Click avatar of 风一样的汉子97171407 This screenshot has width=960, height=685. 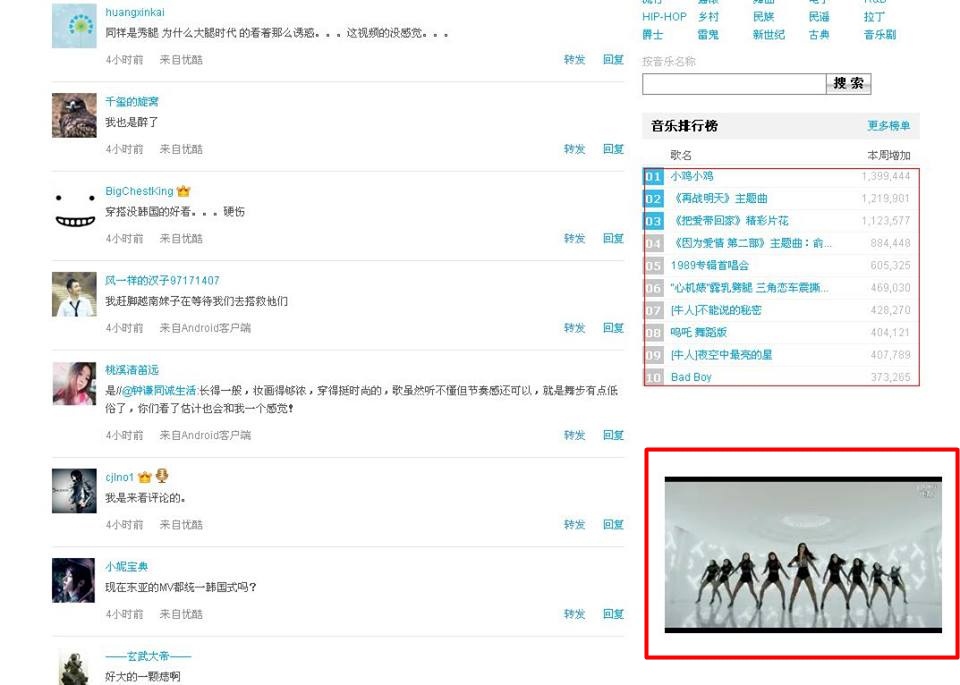point(74,294)
